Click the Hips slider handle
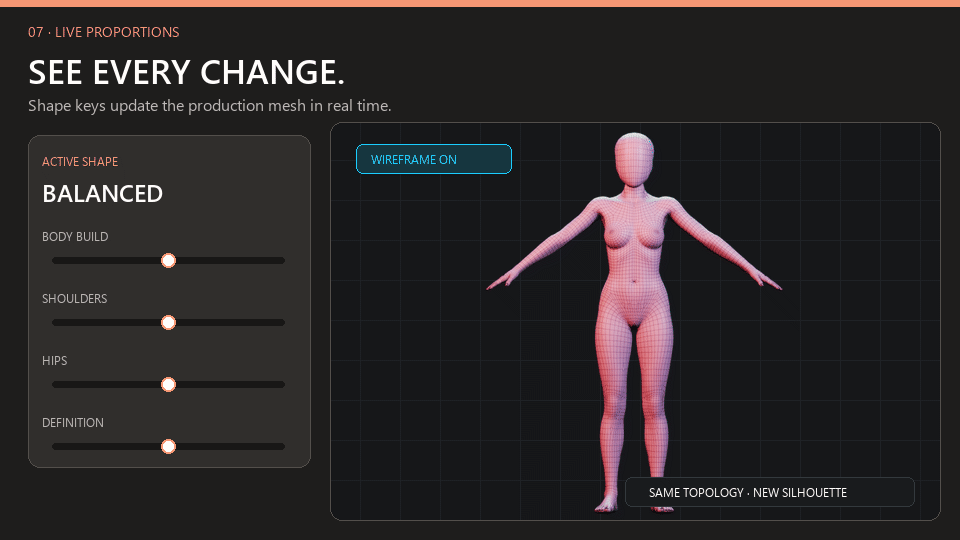960x540 pixels. pyautogui.click(x=168, y=384)
